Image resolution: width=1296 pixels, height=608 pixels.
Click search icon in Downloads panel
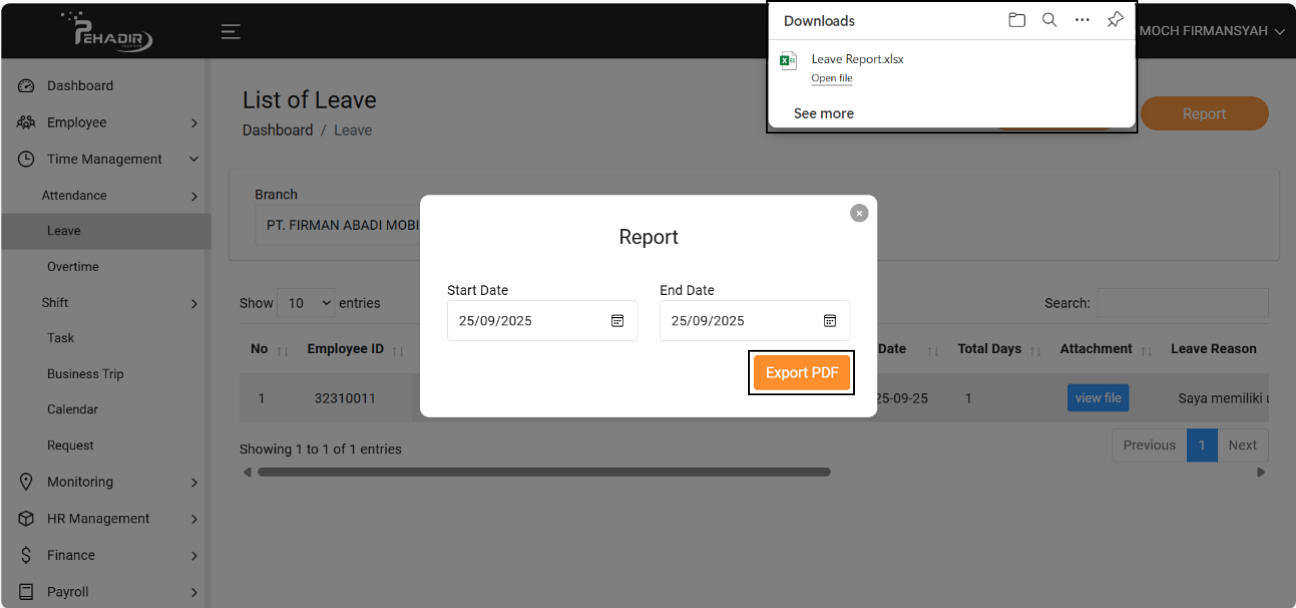coord(1049,20)
